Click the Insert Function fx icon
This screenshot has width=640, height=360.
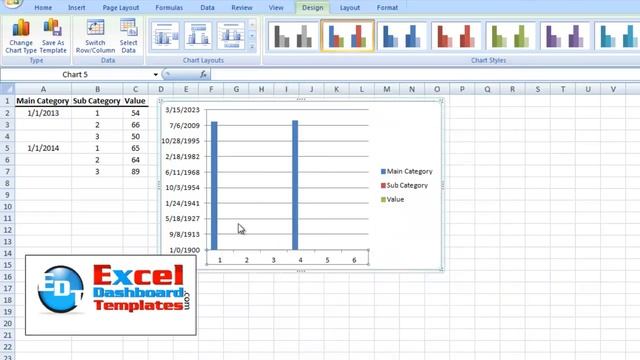coord(203,75)
